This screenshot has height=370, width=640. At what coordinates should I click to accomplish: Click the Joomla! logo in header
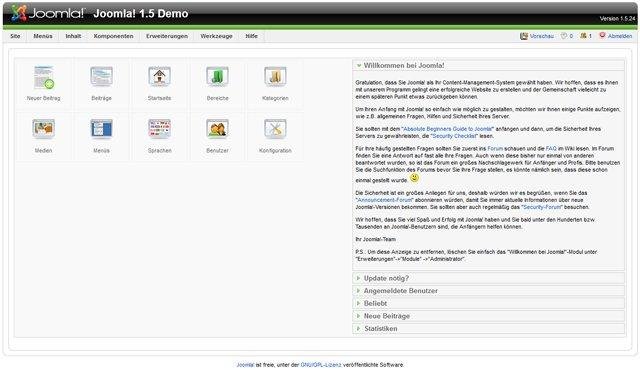coord(47,13)
